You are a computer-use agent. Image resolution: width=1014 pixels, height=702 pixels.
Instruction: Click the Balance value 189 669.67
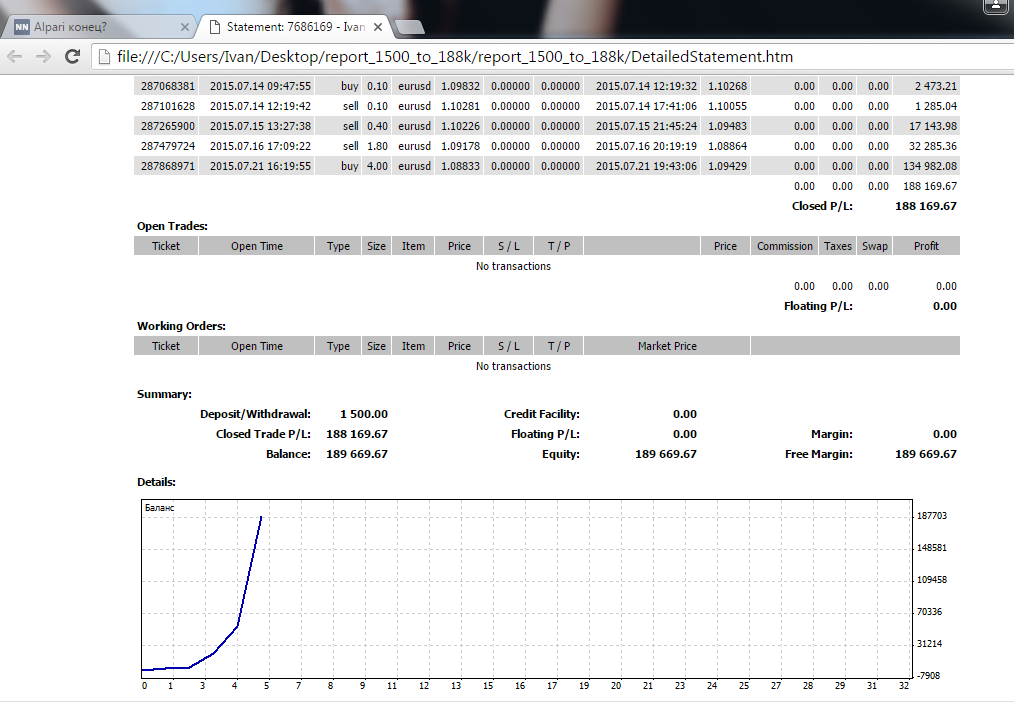[357, 454]
